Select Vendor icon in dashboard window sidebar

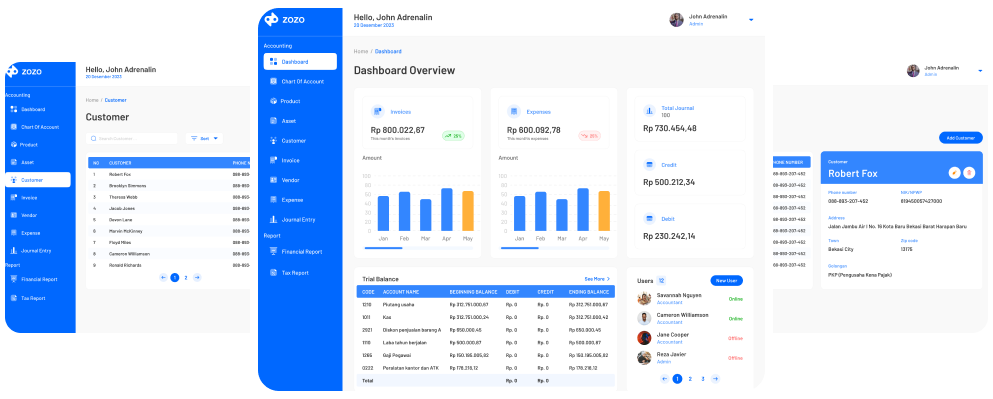tap(274, 180)
